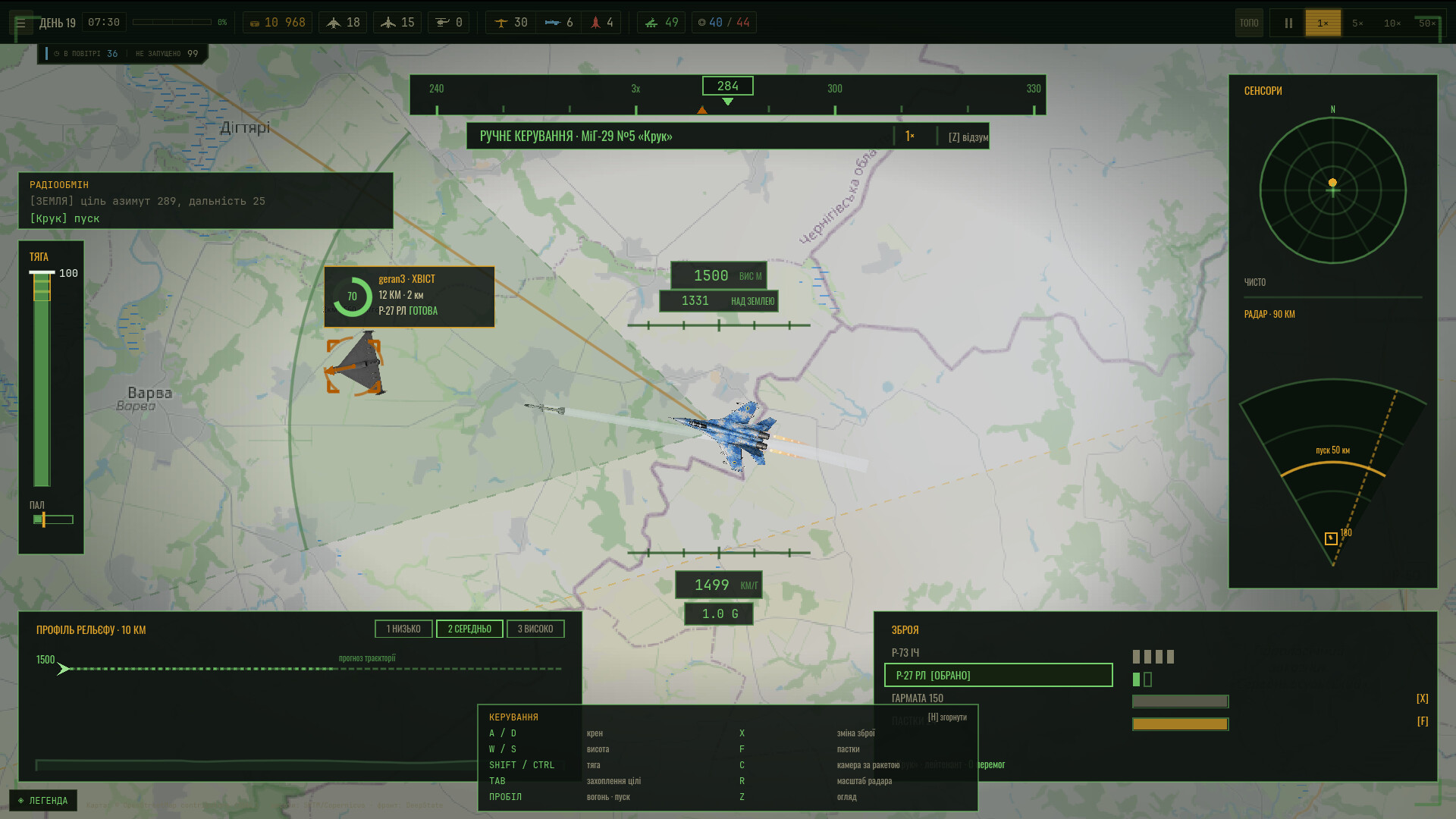This screenshot has height=819, width=1456.
Task: Set game speed to 10×
Action: click(x=1392, y=24)
